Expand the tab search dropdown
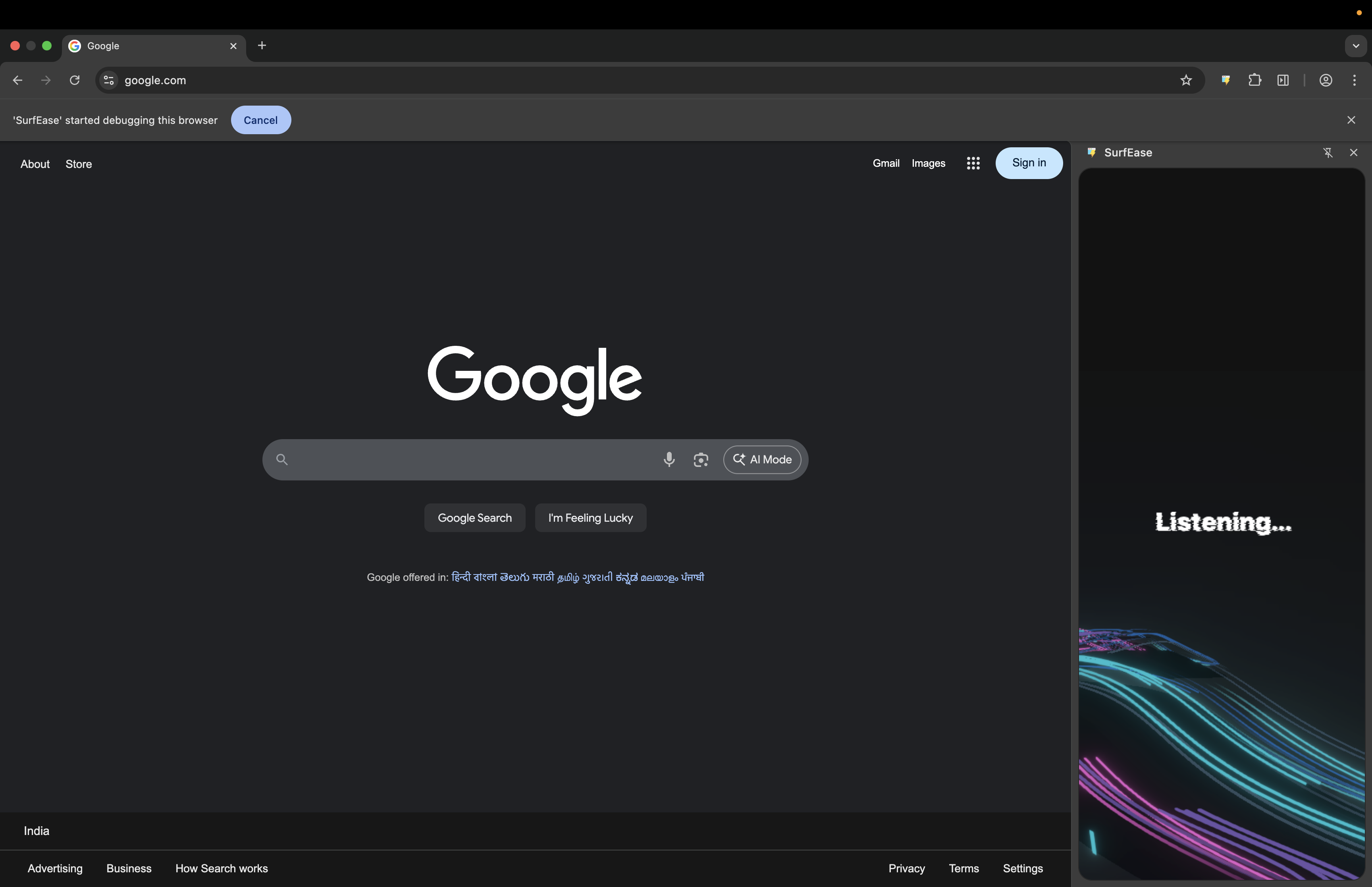 click(x=1355, y=46)
